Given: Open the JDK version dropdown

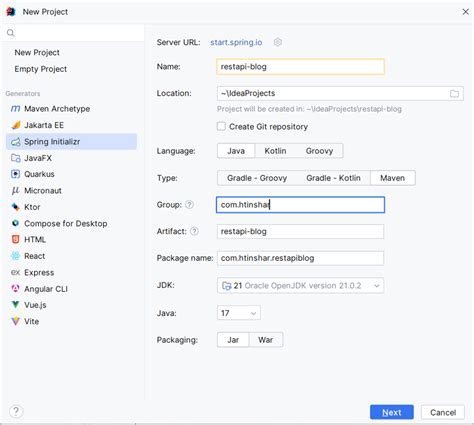Looking at the screenshot, I should [300, 286].
